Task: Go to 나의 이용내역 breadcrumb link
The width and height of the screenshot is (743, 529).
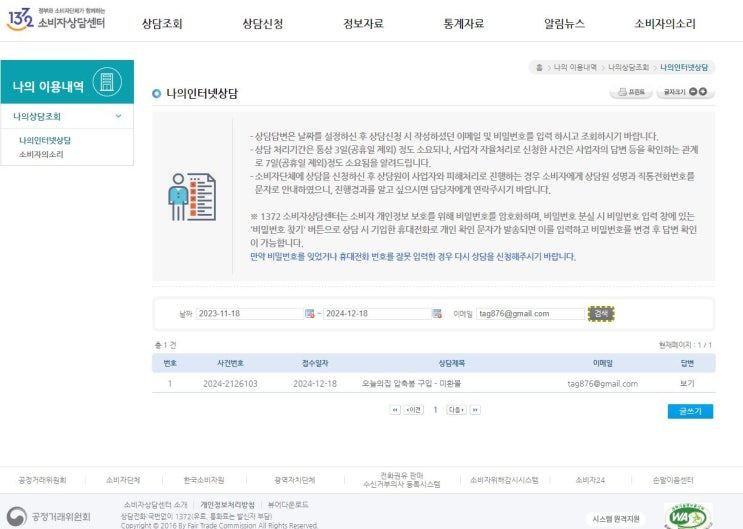Action: coord(575,67)
